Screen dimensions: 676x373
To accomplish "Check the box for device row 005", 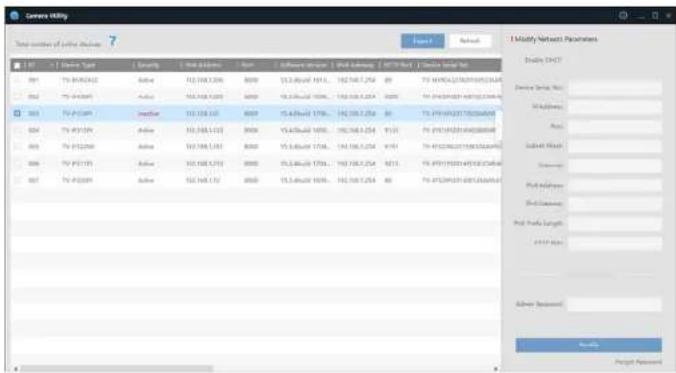I will point(17,147).
